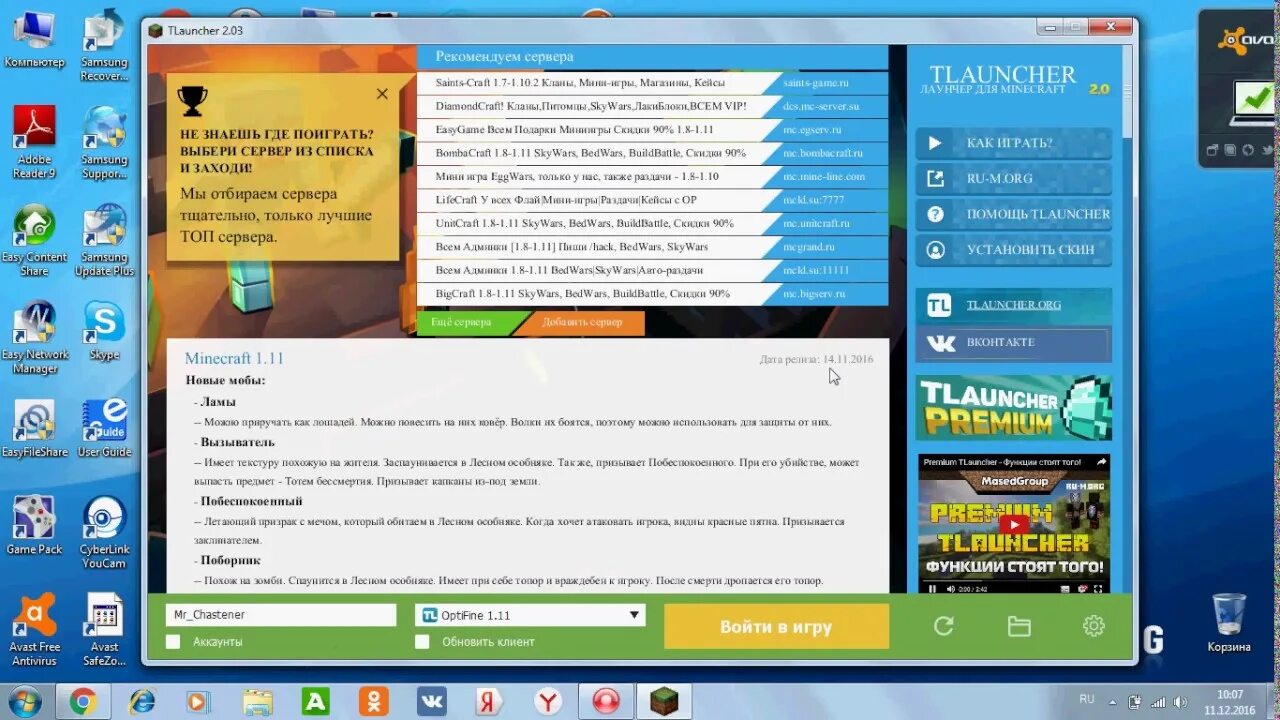This screenshot has height=720, width=1280.
Task: Open the ВКонтакте link
Action: click(x=1013, y=343)
